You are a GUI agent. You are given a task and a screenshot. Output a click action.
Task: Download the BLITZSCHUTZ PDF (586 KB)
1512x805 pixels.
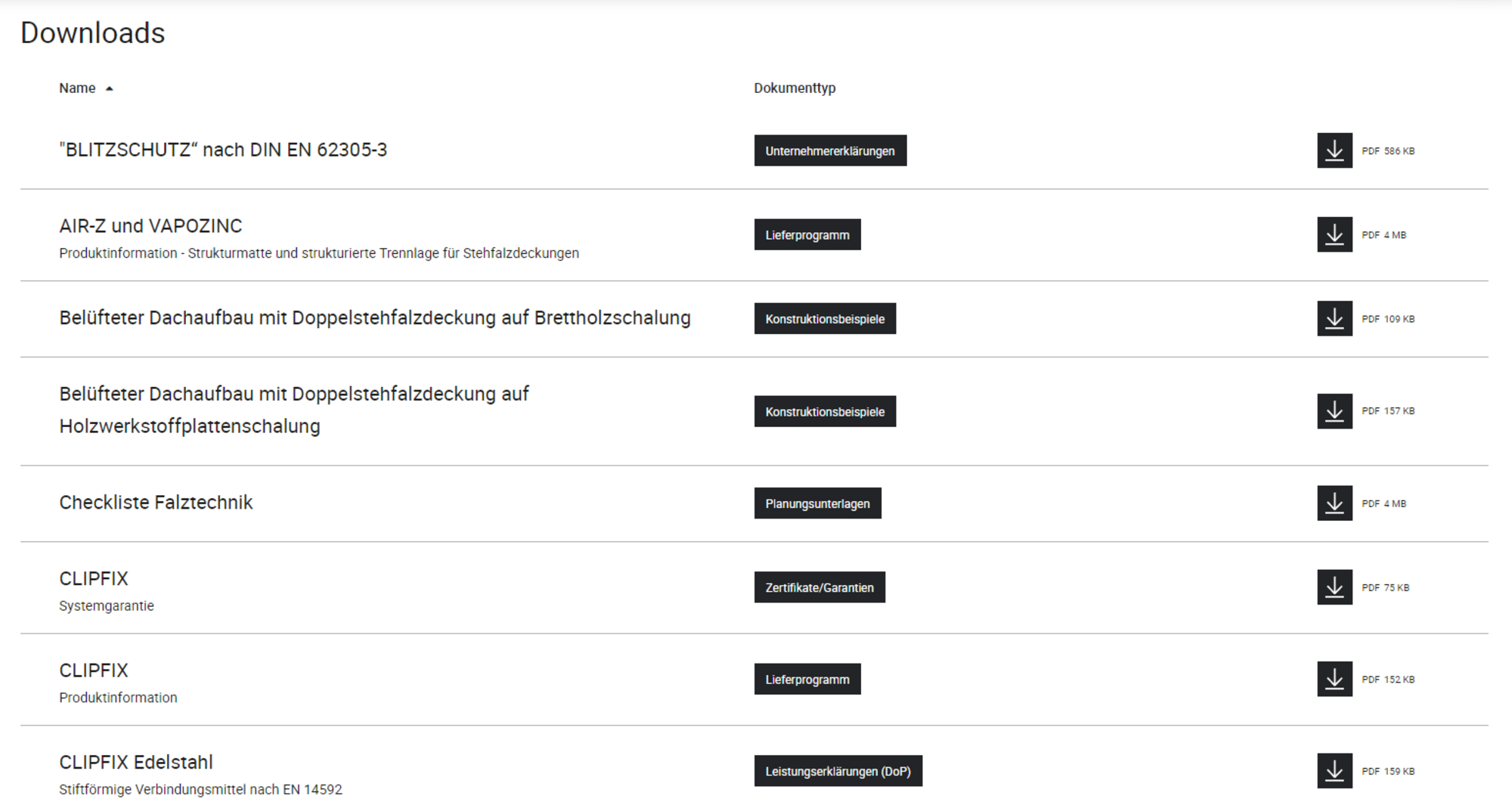click(1334, 150)
